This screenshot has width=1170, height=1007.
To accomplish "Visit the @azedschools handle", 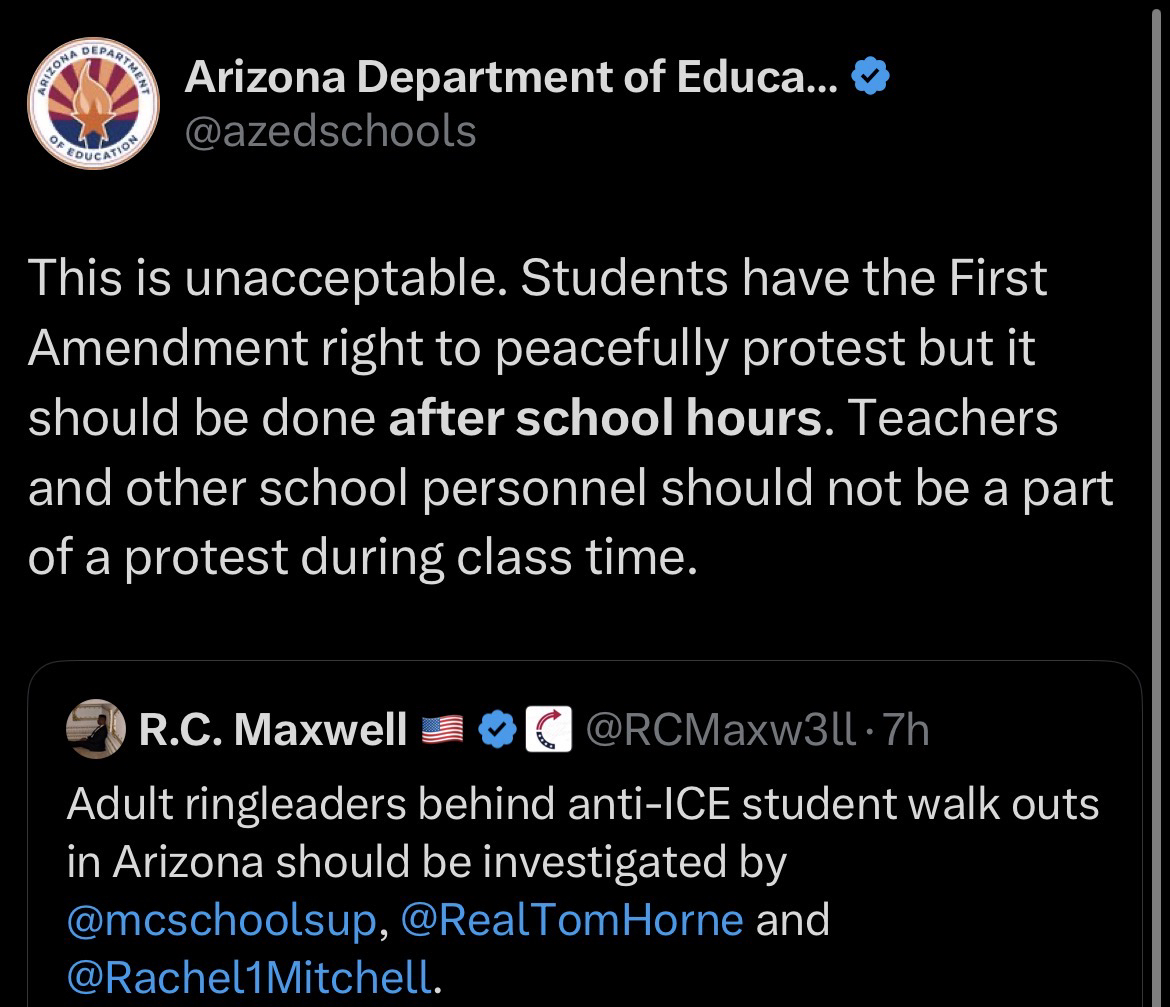I will (331, 130).
